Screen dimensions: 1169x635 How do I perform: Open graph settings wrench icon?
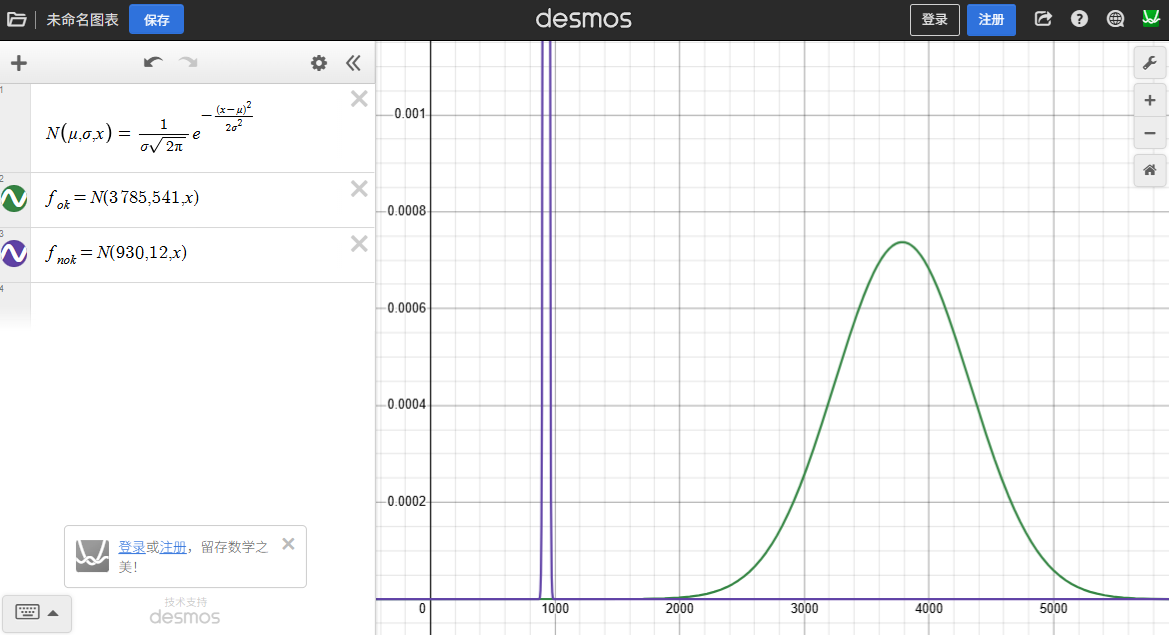(x=1150, y=63)
